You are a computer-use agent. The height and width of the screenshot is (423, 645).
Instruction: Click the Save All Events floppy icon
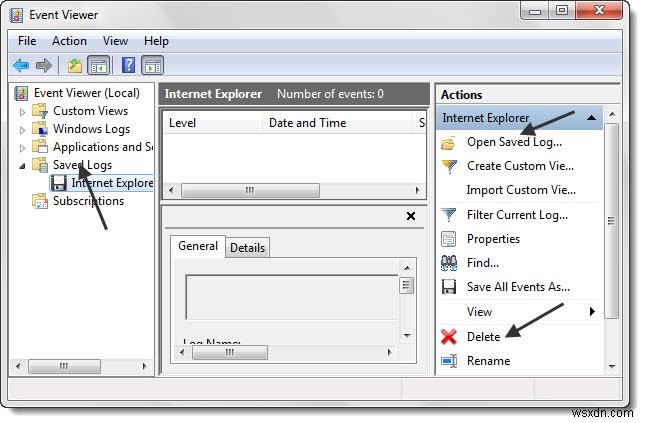(x=449, y=287)
